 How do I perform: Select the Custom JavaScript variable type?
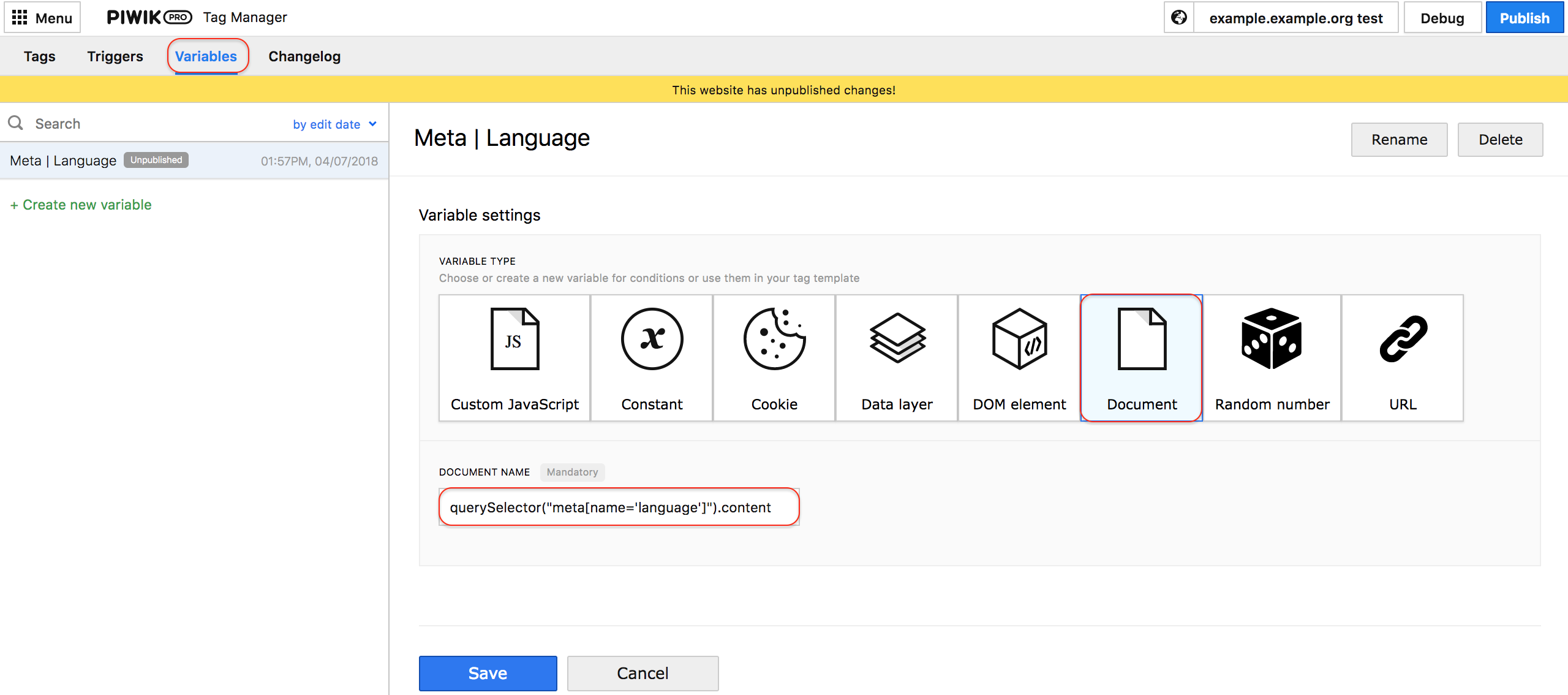[x=514, y=358]
